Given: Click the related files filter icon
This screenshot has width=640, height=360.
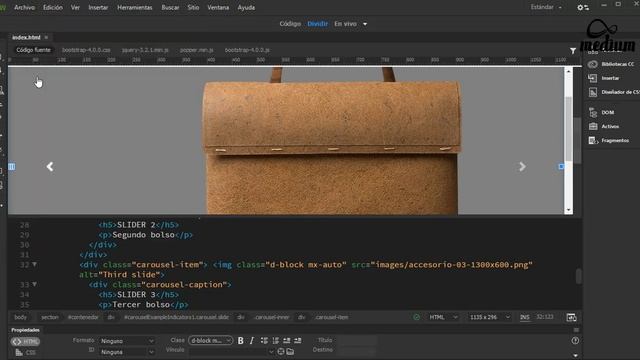Looking at the screenshot, I should pyautogui.click(x=573, y=51).
